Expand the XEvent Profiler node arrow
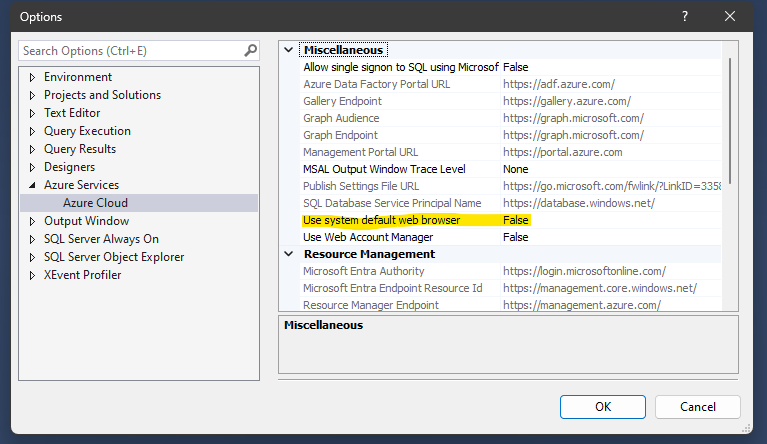767x444 pixels. [32, 275]
